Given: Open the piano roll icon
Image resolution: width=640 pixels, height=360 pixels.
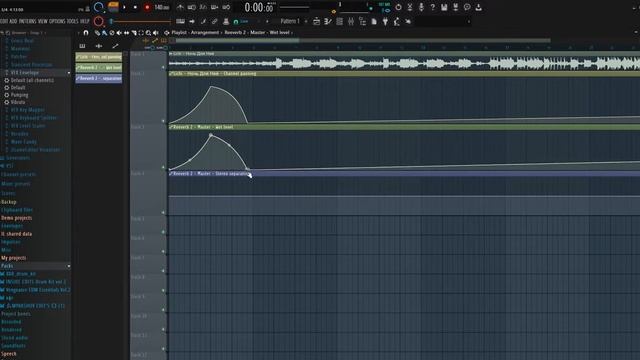Looking at the screenshot, I should [328, 21].
